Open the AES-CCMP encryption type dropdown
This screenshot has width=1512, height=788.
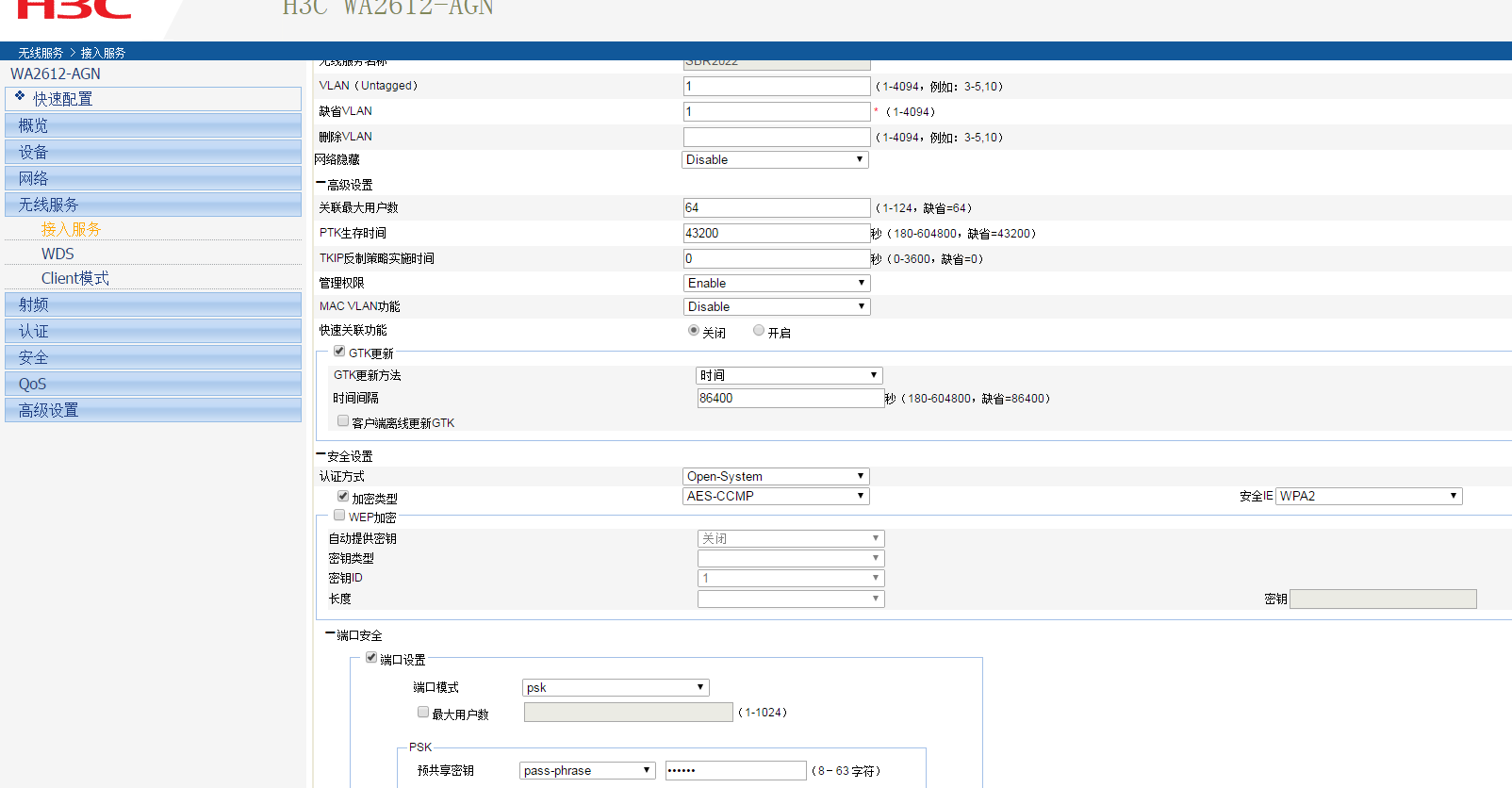coord(776,496)
